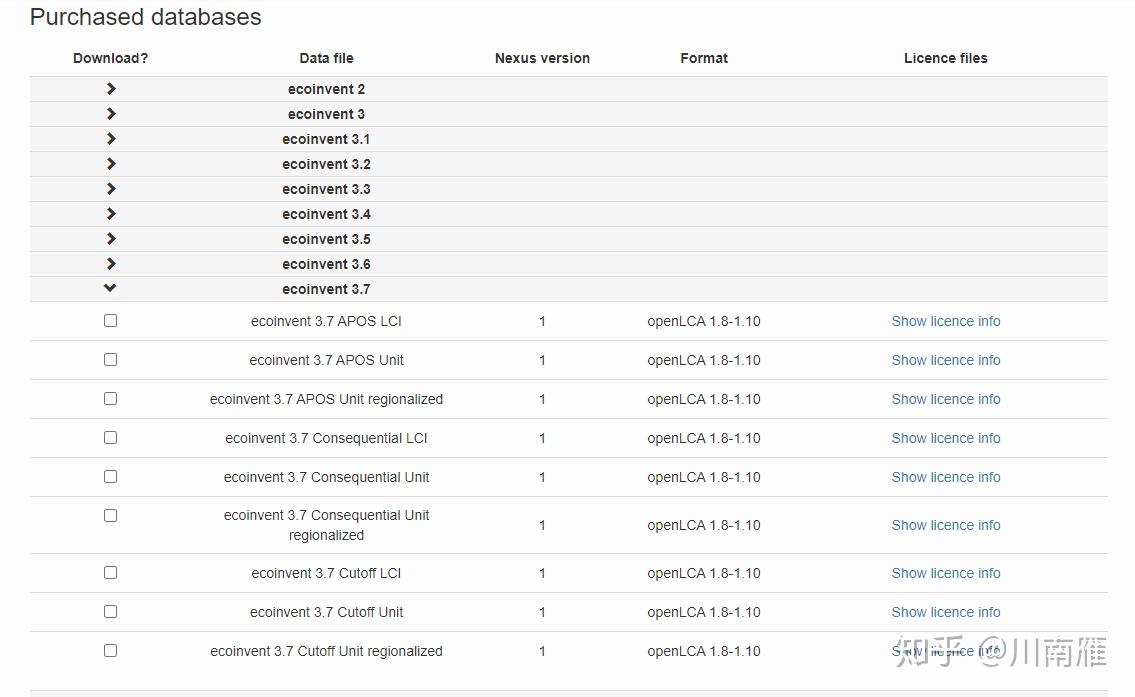Collapse the ecoinvent 3.7 section arrow
The image size is (1135, 697).
(x=110, y=289)
